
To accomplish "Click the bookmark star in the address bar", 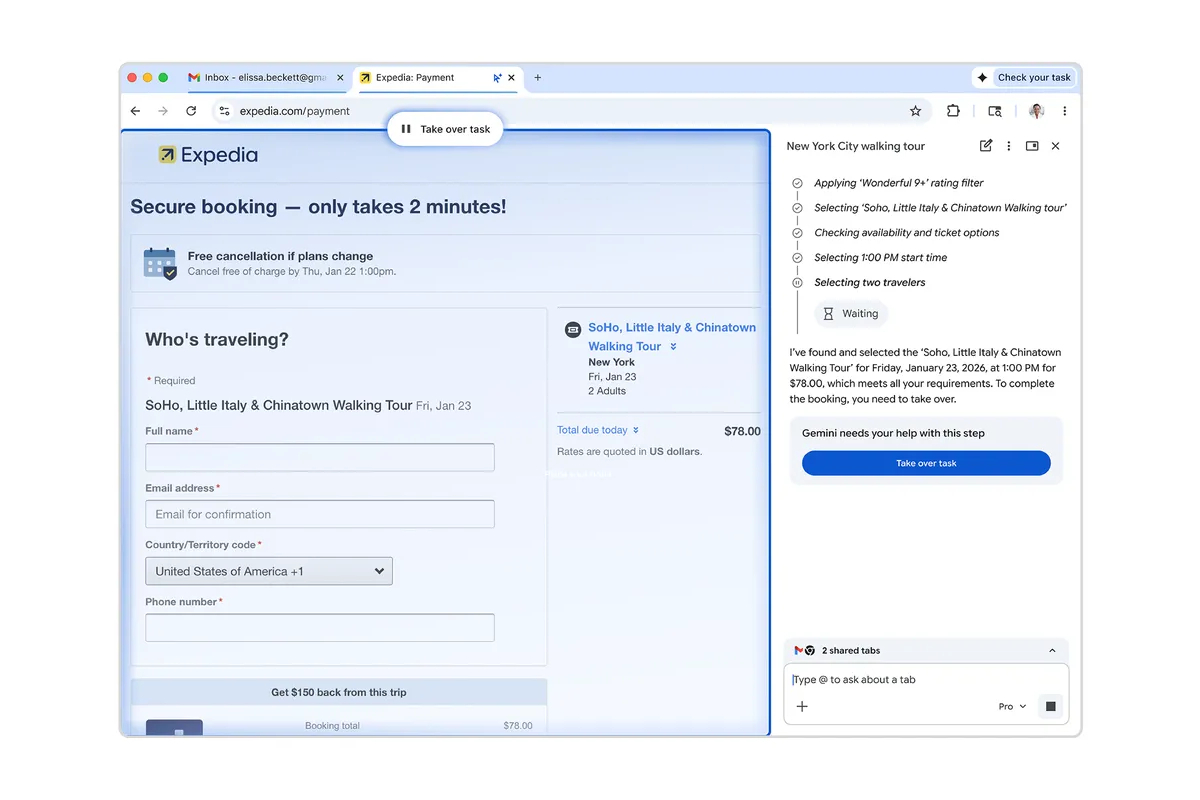I will point(915,111).
